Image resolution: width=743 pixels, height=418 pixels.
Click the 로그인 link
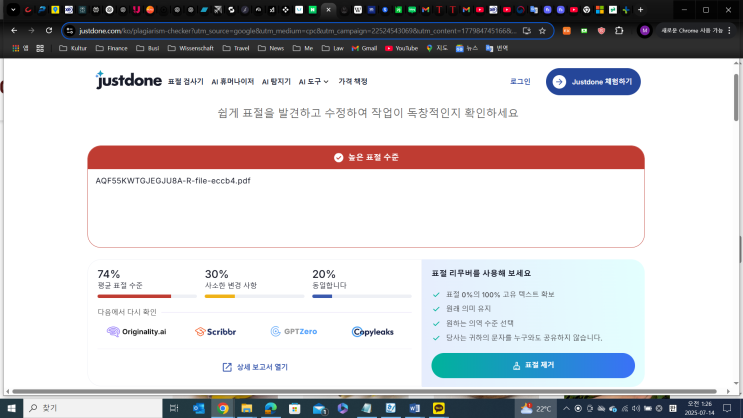point(520,82)
